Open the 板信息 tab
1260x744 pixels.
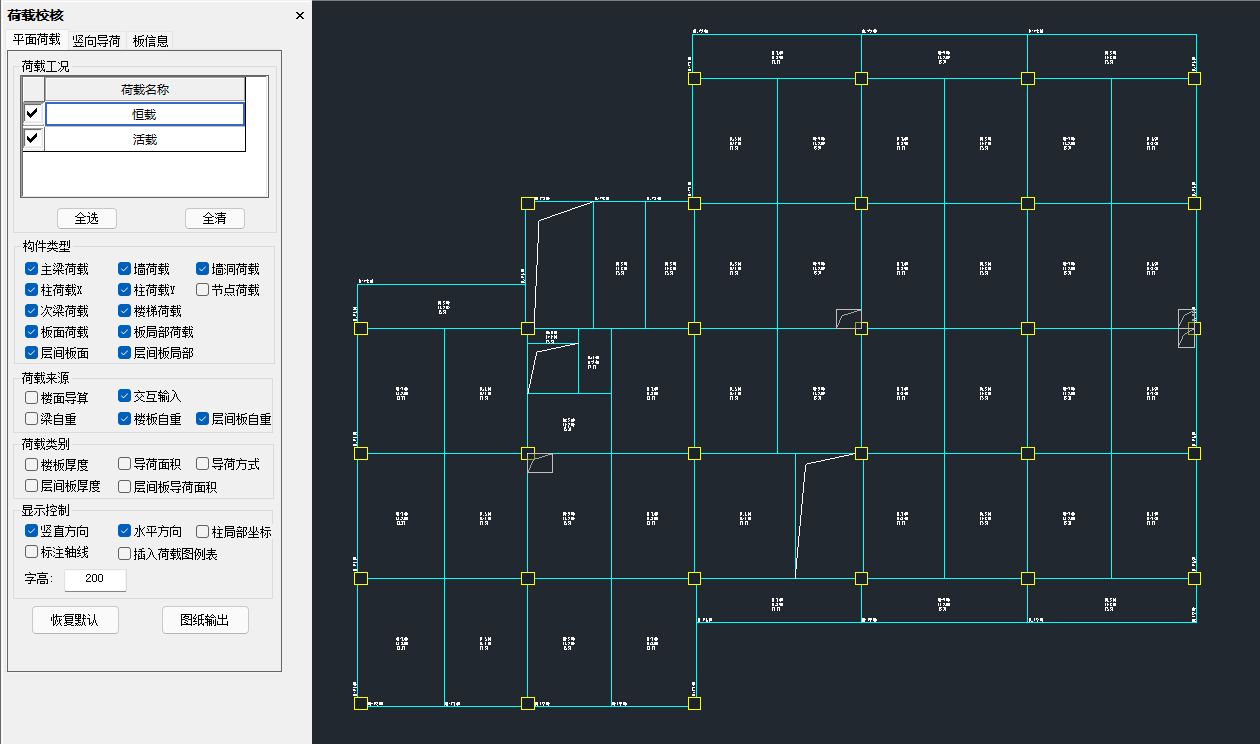(x=150, y=41)
